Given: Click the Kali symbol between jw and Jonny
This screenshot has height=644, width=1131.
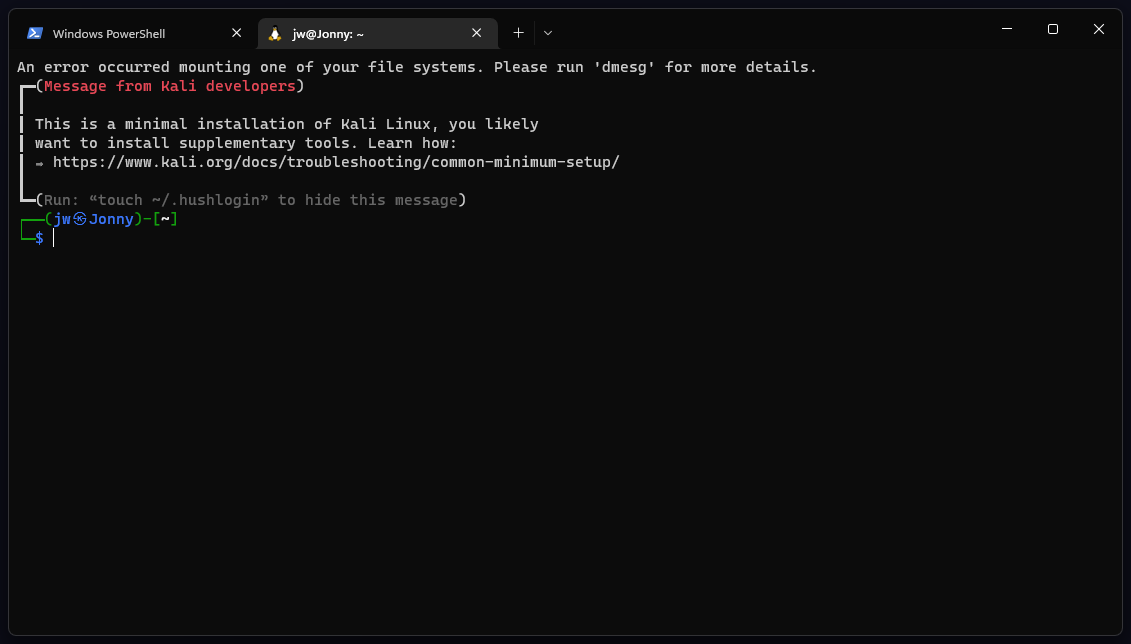Looking at the screenshot, I should point(80,219).
